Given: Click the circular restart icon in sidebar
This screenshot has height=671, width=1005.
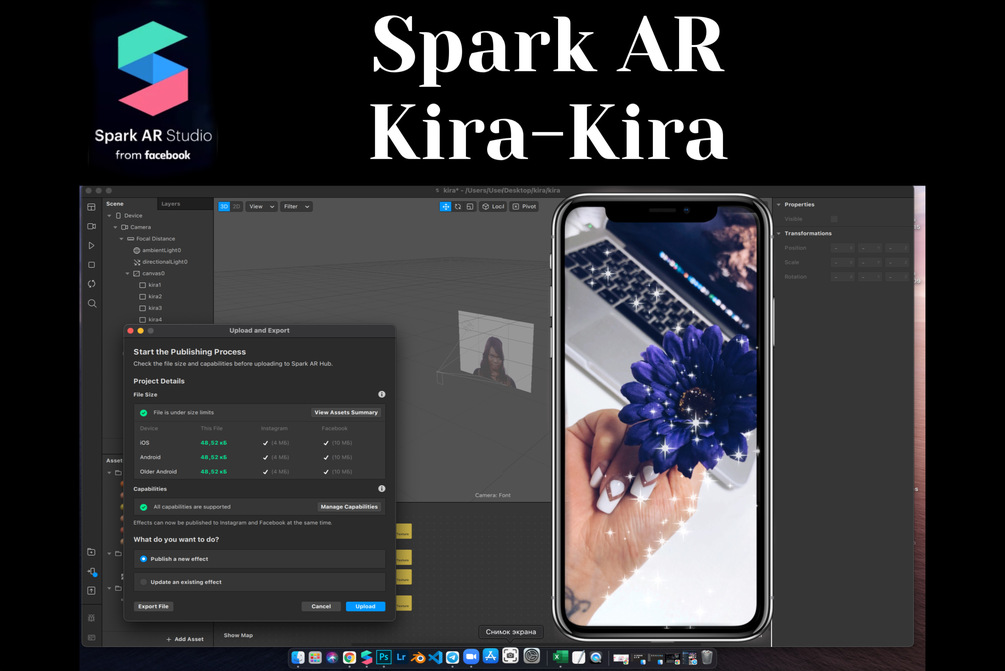Looking at the screenshot, I should [92, 284].
